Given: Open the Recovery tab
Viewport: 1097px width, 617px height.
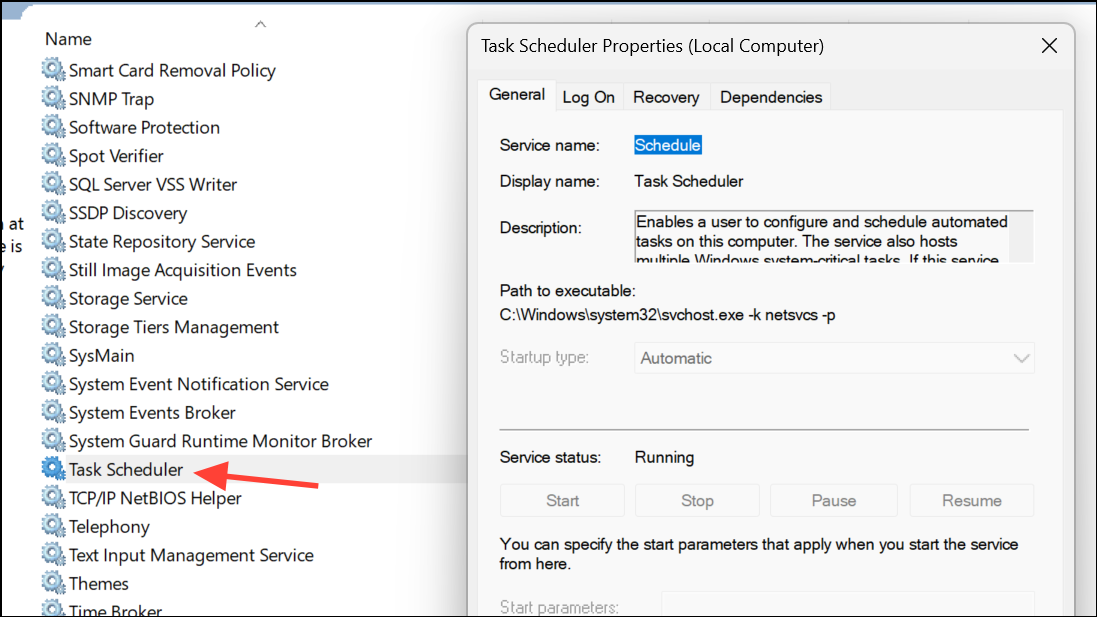Looking at the screenshot, I should pos(665,96).
